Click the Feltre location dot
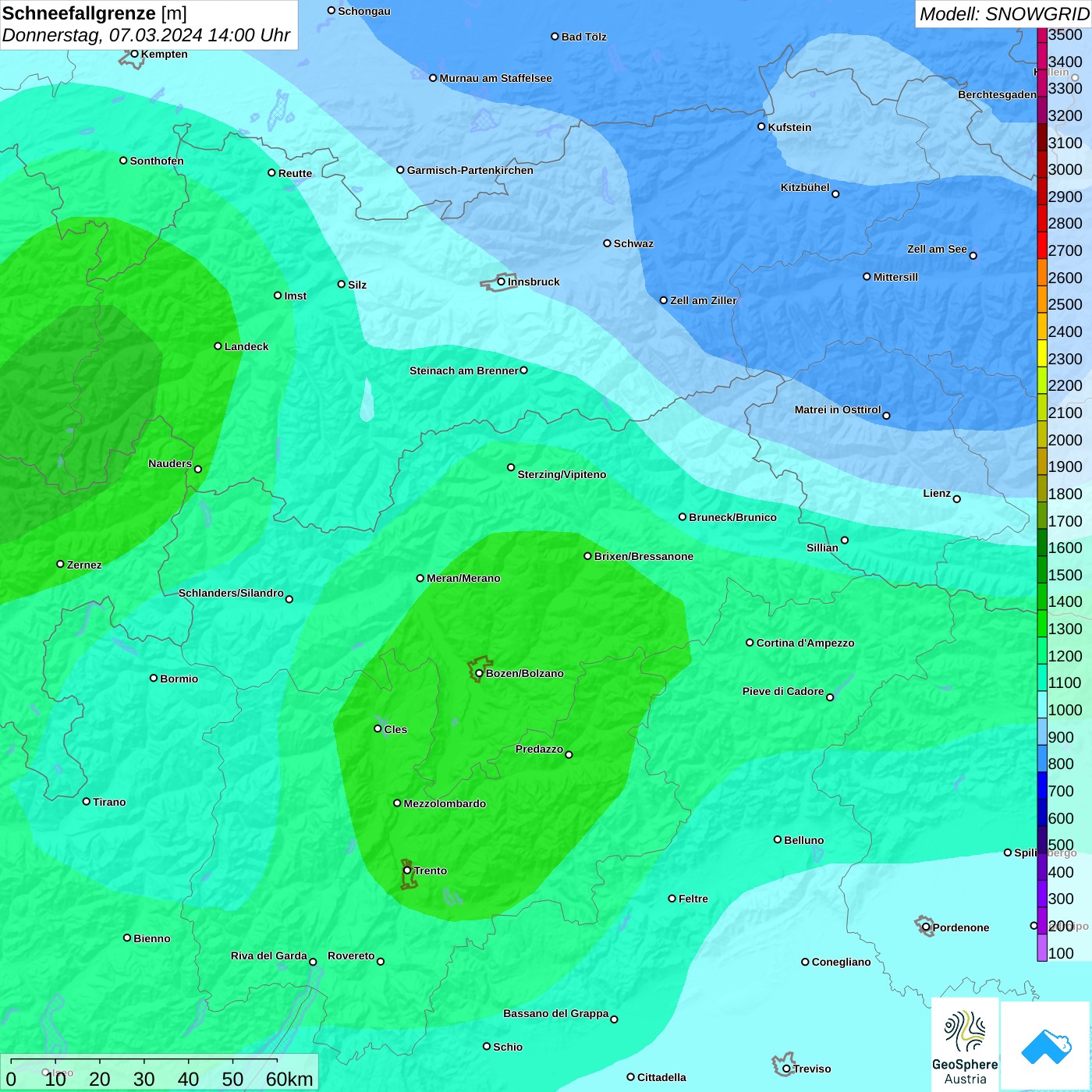 click(x=672, y=899)
